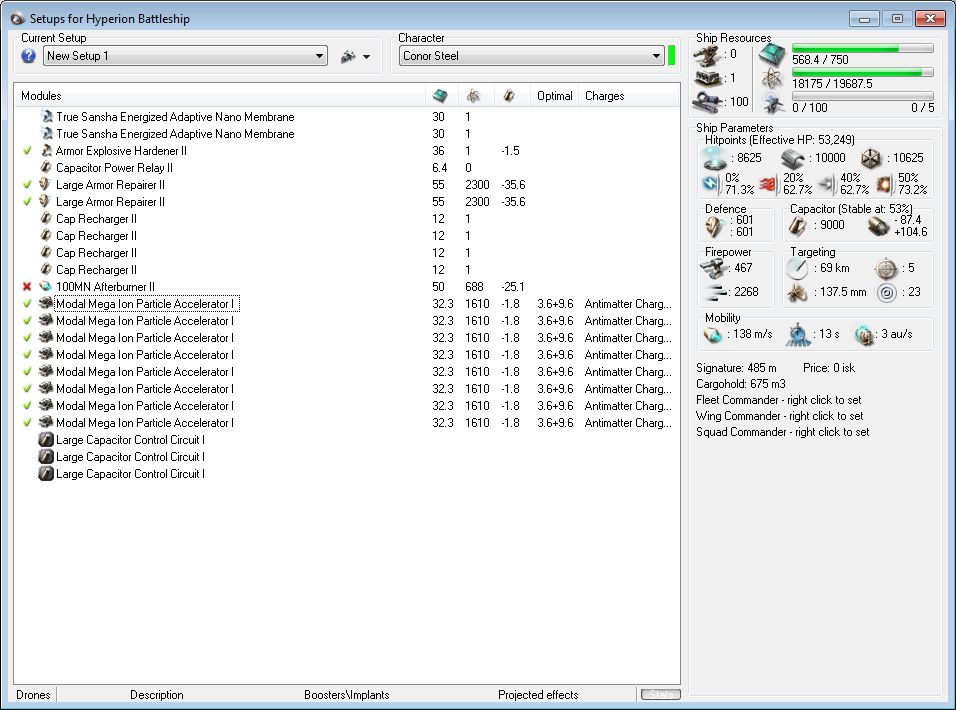This screenshot has width=956, height=710.
Task: Open the Description tab
Action: (157, 695)
